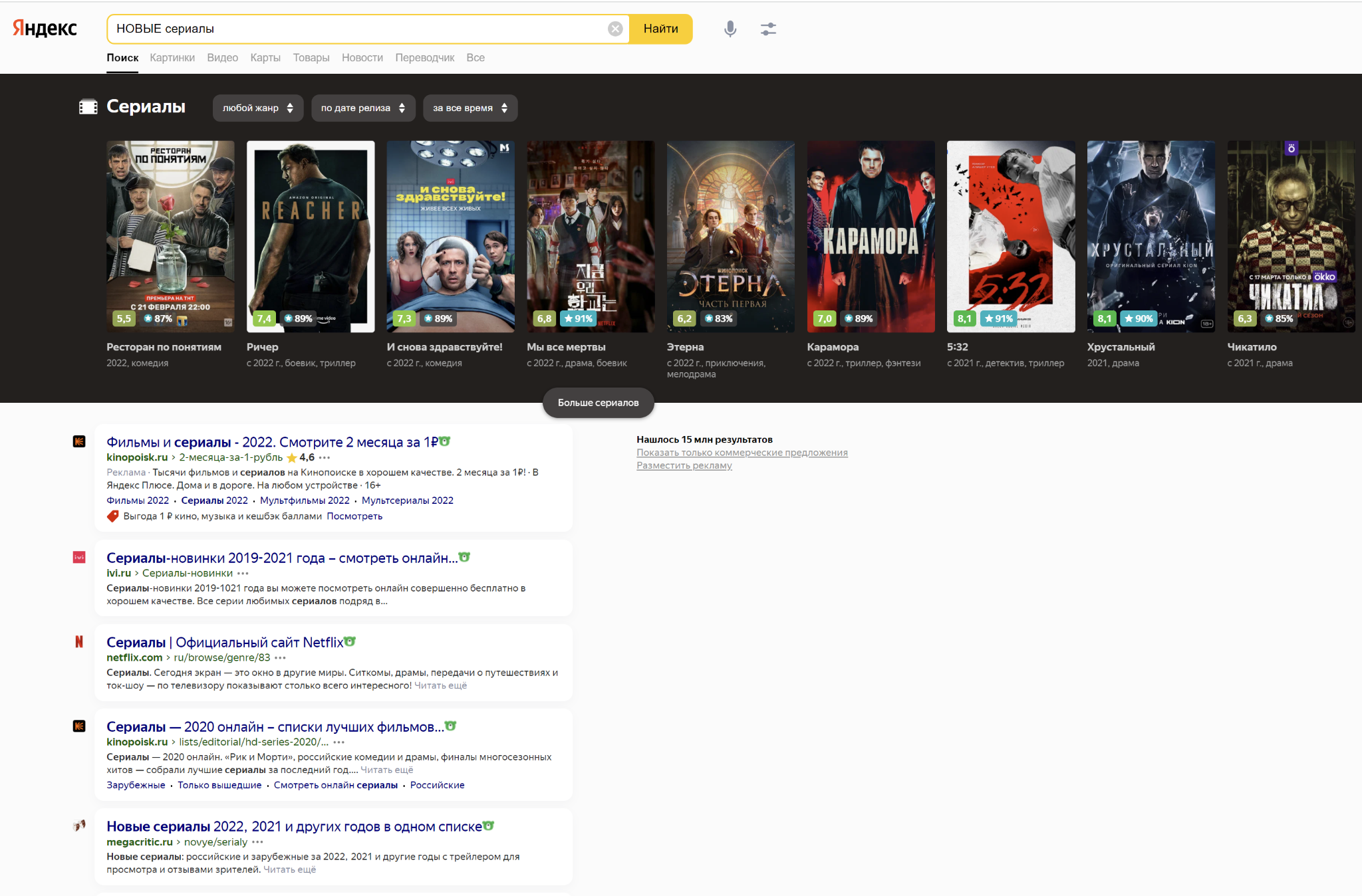1362x896 pixels.
Task: Click the Найти search button
Action: (x=661, y=29)
